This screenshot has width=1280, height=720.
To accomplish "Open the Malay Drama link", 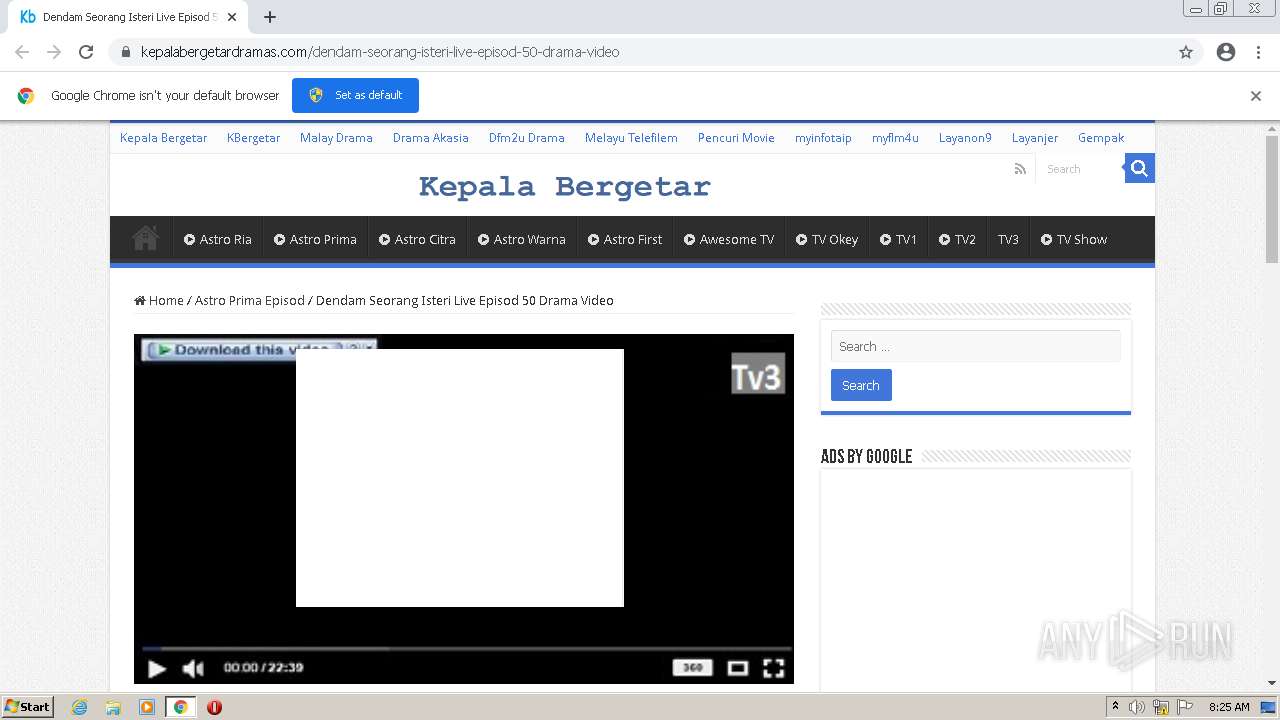I will [336, 138].
